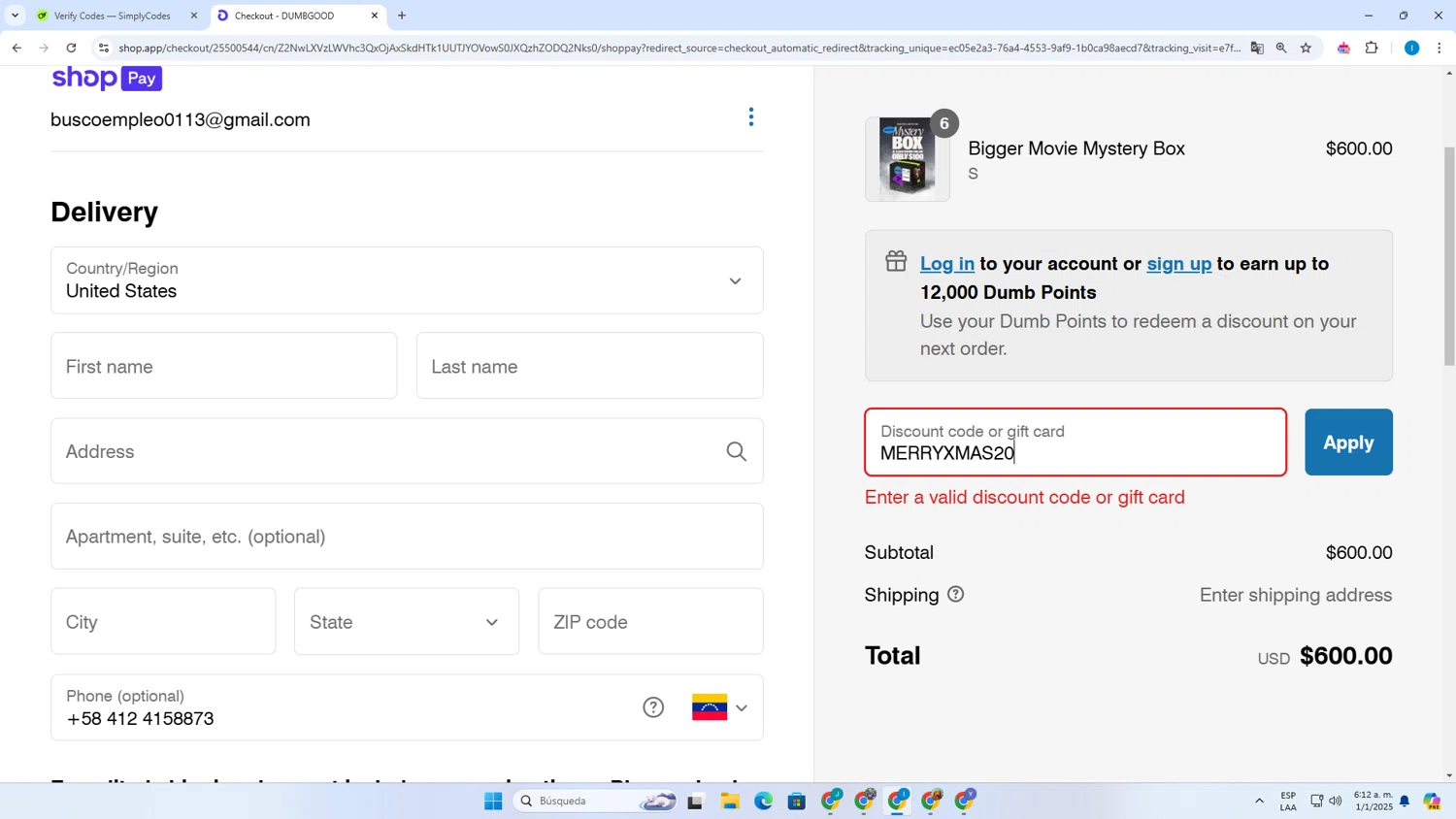The image size is (1456, 819).
Task: Open the zoom magnifier icon in address bar
Action: (x=1281, y=48)
